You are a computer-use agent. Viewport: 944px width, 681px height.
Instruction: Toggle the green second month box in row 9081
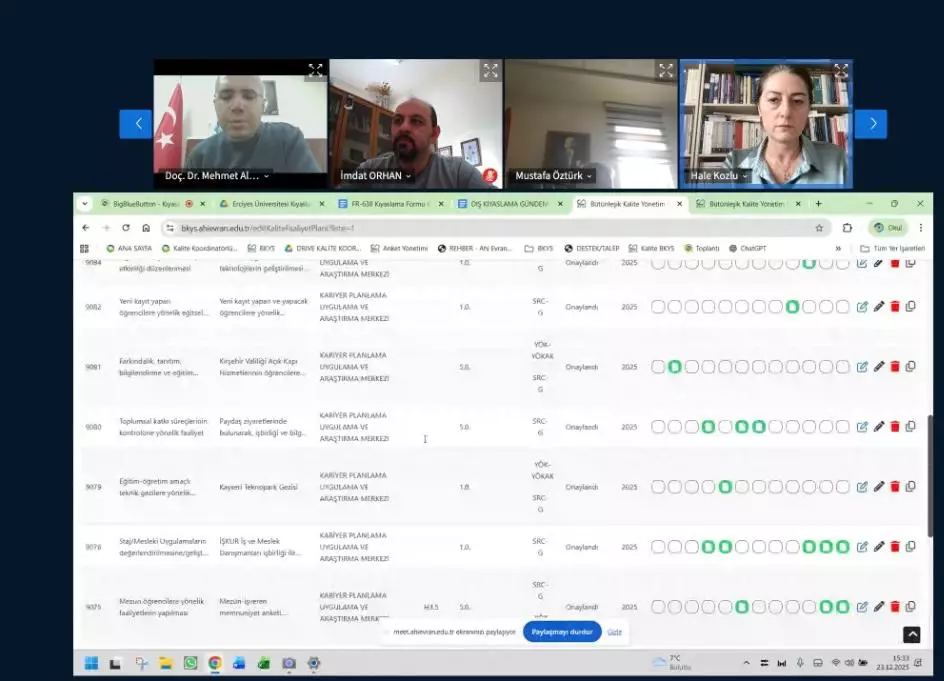(675, 367)
